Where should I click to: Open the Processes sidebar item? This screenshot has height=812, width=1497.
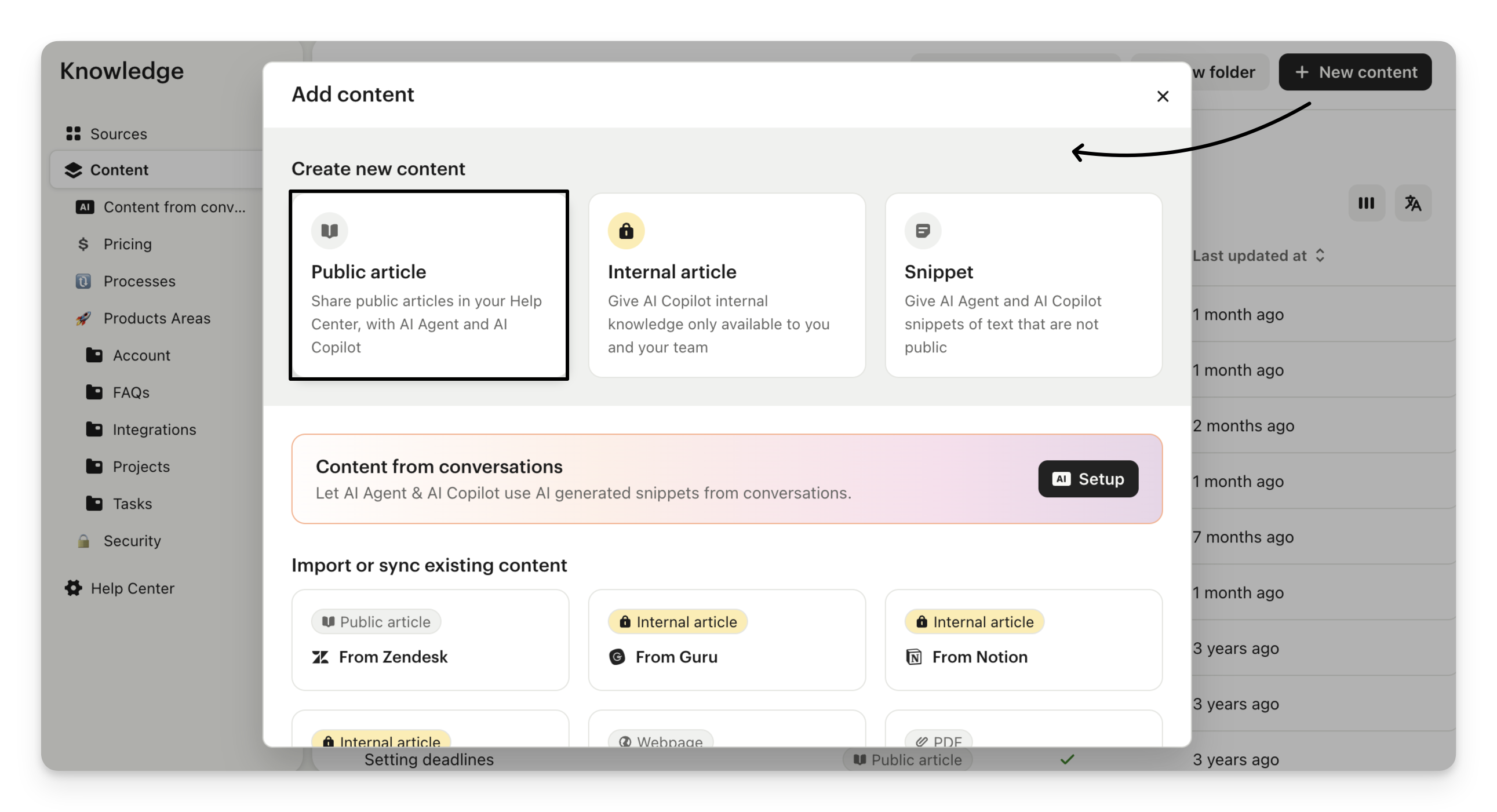pyautogui.click(x=139, y=281)
